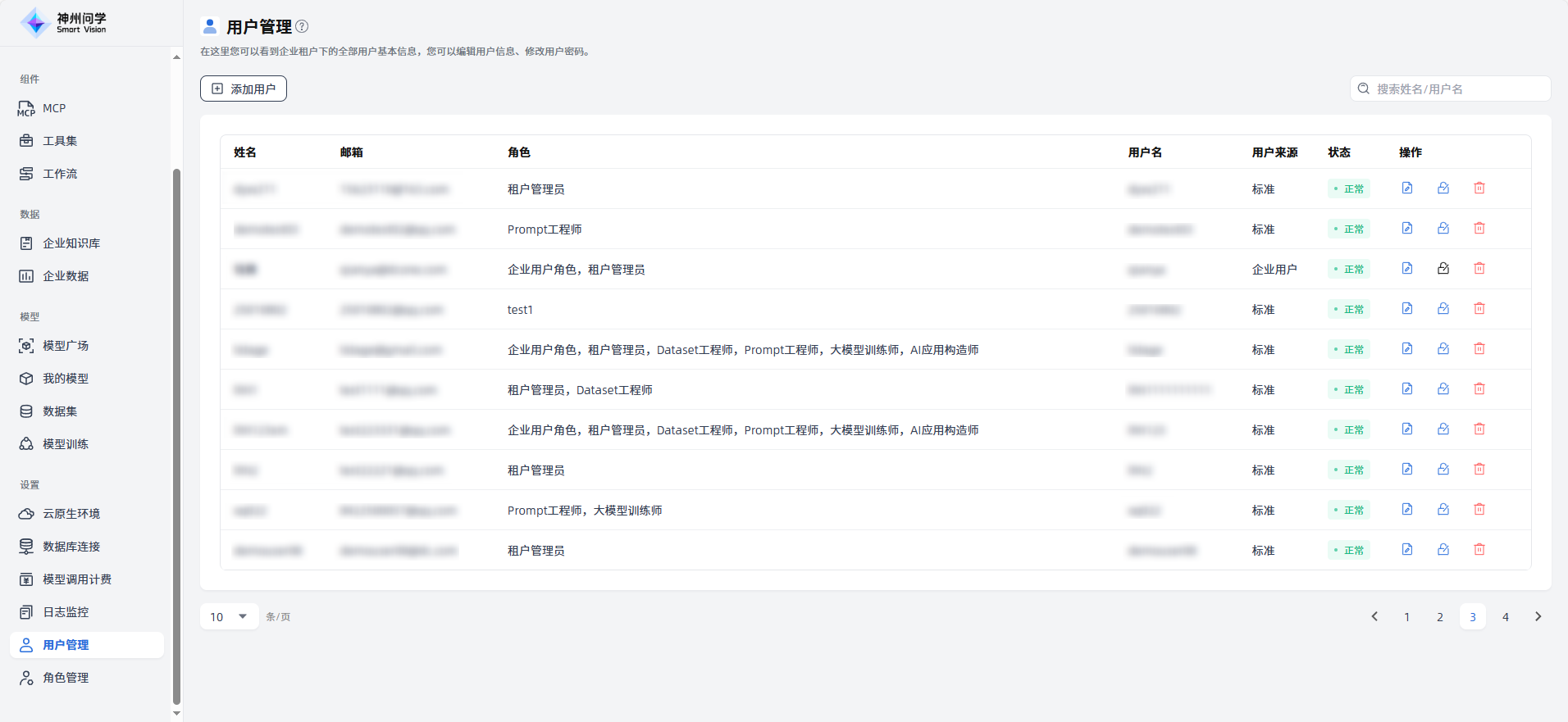Edit the user with Prompt工程师 role only

click(1406, 229)
